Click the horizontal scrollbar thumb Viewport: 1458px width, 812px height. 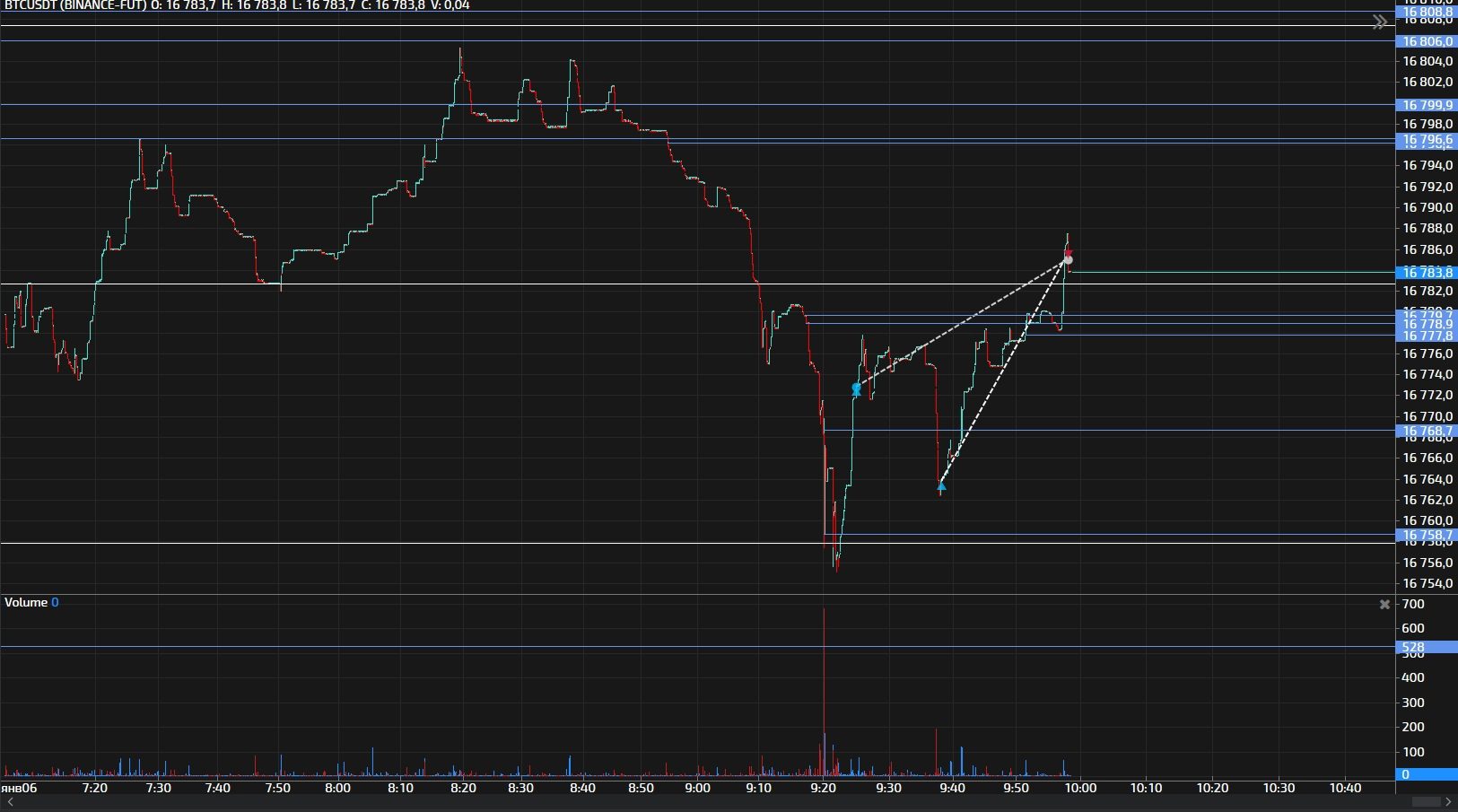[x=1428, y=801]
